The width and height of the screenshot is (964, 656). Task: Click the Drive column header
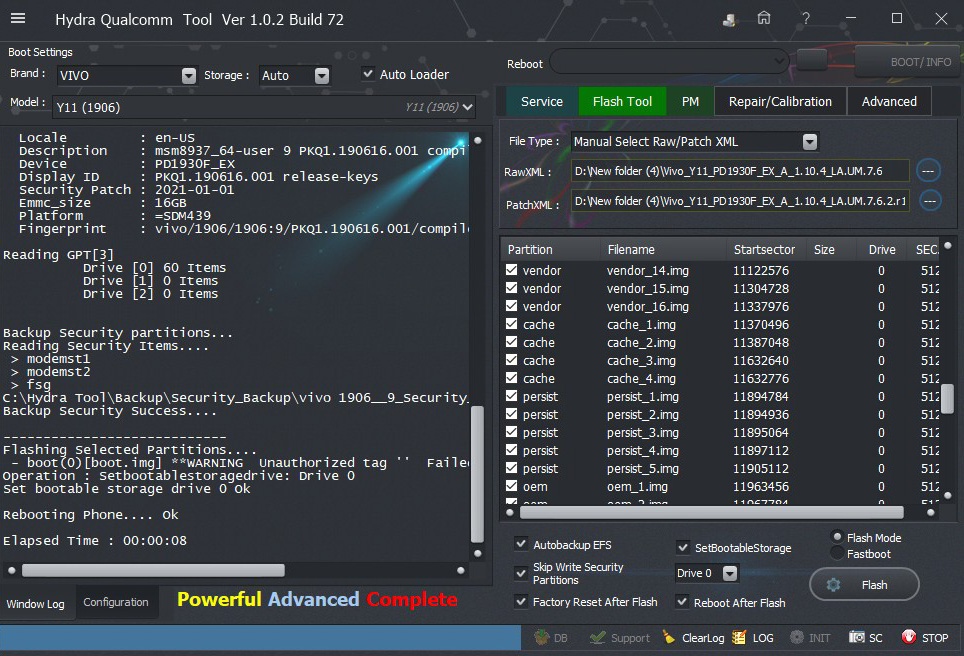(882, 250)
